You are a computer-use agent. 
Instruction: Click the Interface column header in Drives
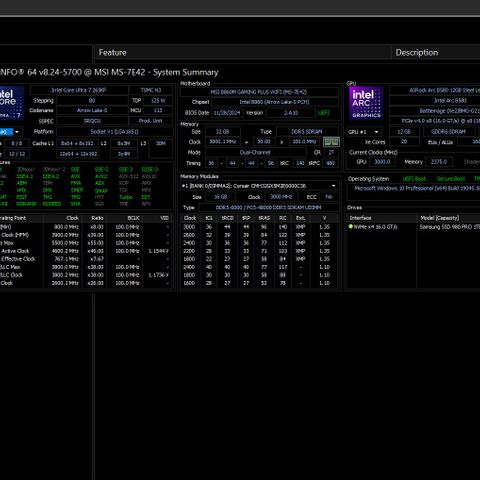click(382, 218)
